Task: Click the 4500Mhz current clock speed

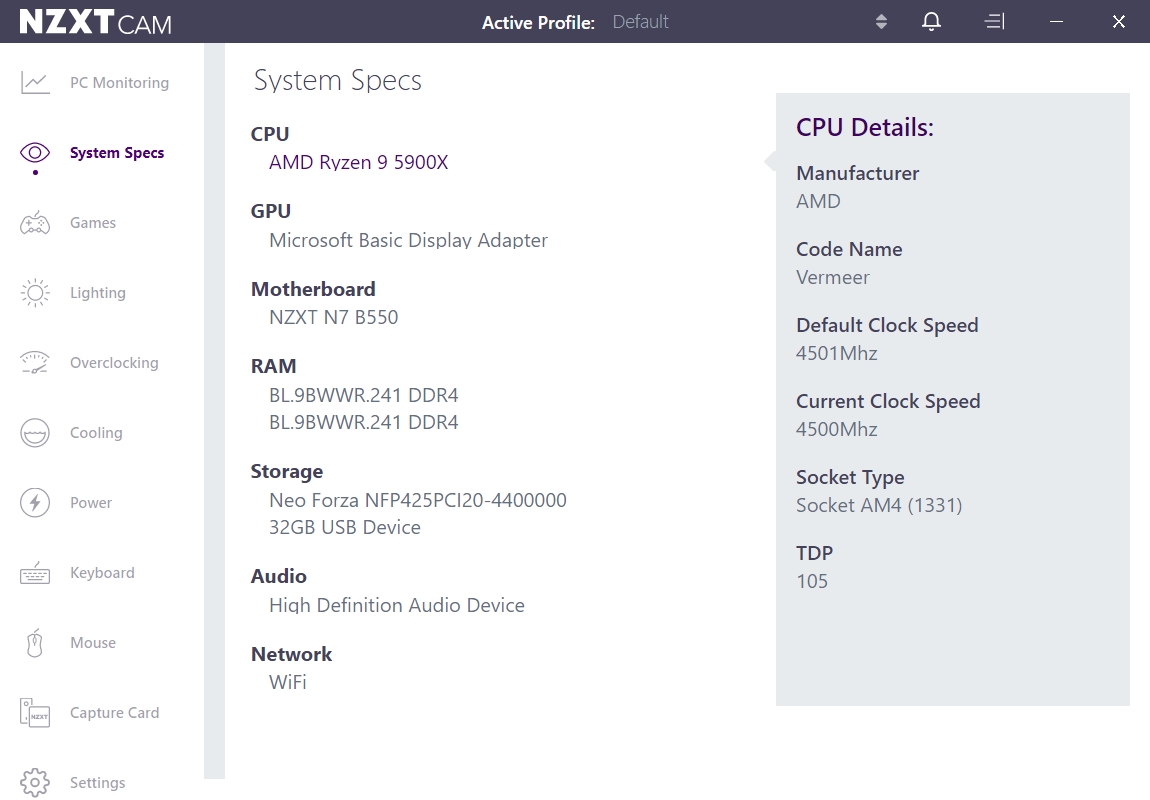Action: point(837,430)
